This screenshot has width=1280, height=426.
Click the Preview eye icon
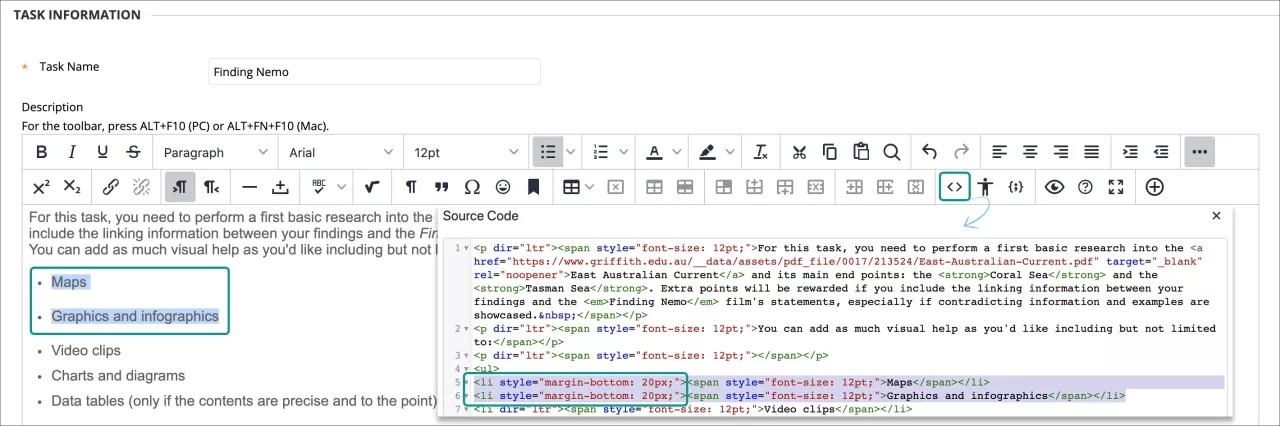(1053, 187)
